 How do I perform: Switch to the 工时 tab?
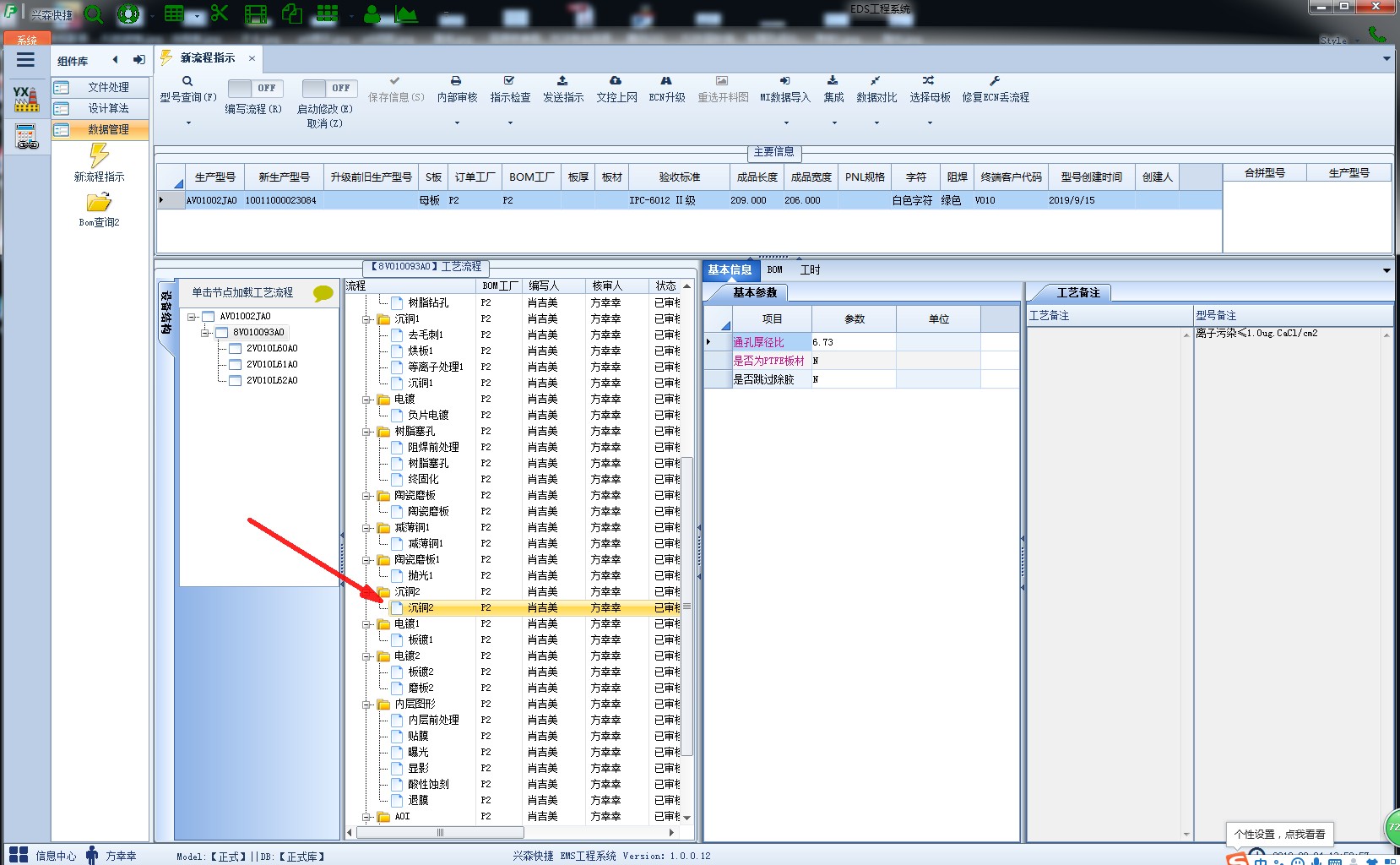coord(811,270)
